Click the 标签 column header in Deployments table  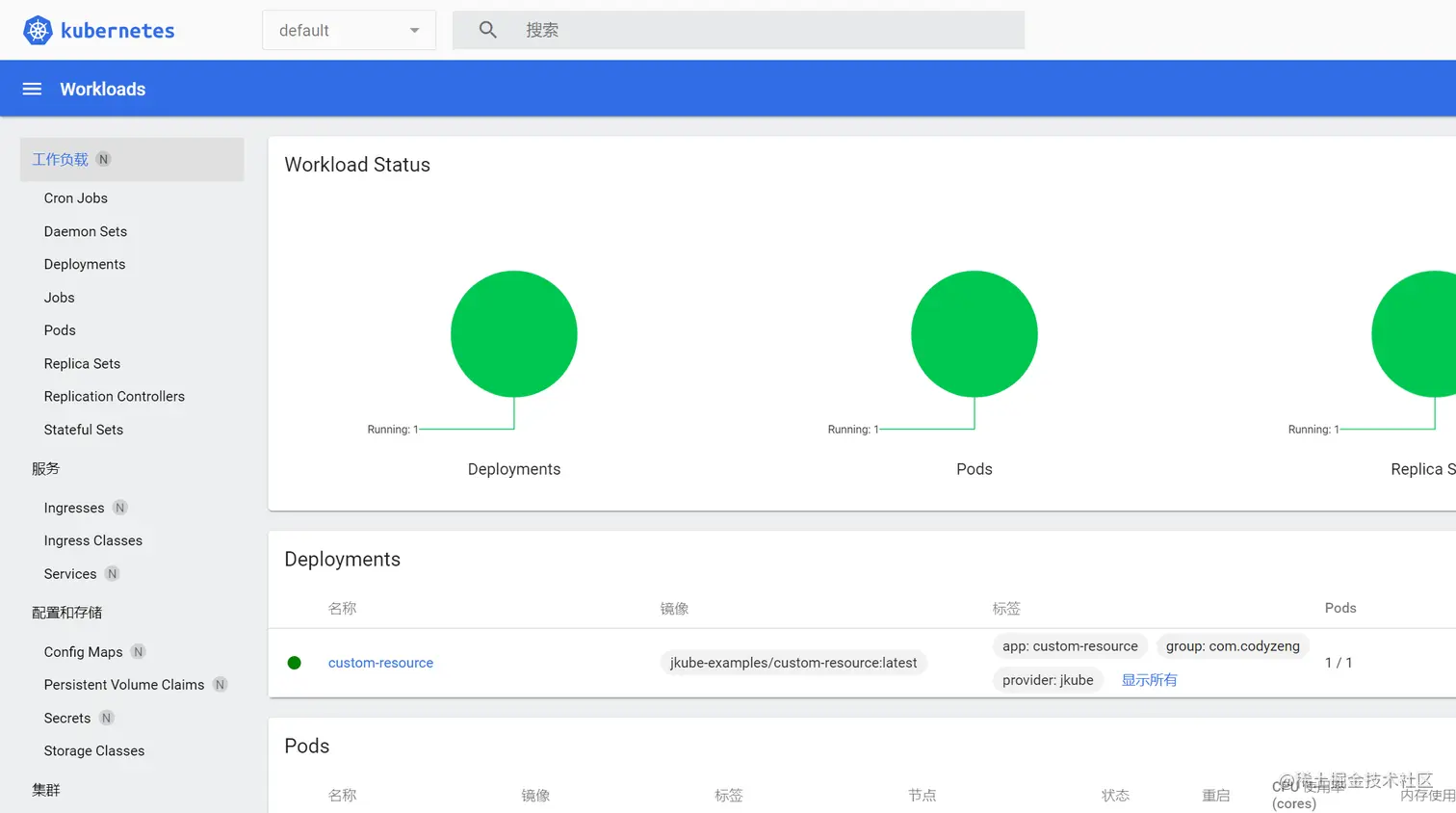(1006, 609)
